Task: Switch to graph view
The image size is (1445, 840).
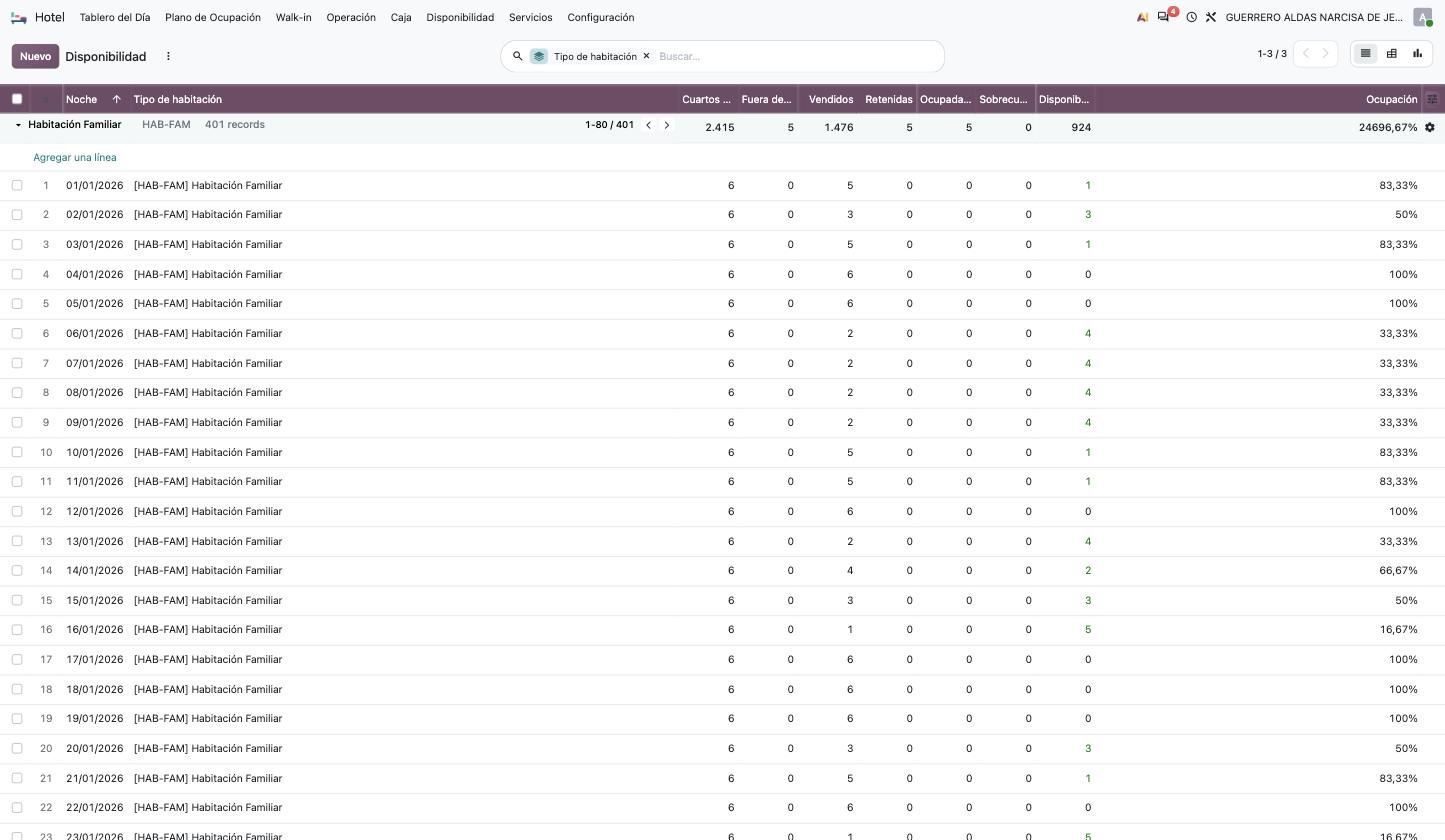Action: pyautogui.click(x=1417, y=54)
